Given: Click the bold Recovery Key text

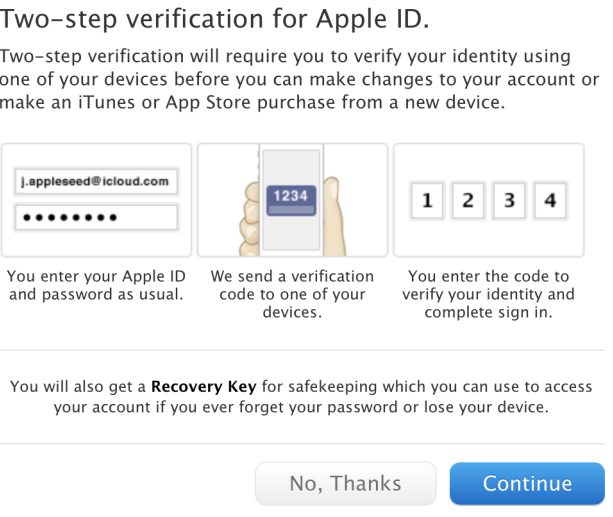Looking at the screenshot, I should pos(203,386).
